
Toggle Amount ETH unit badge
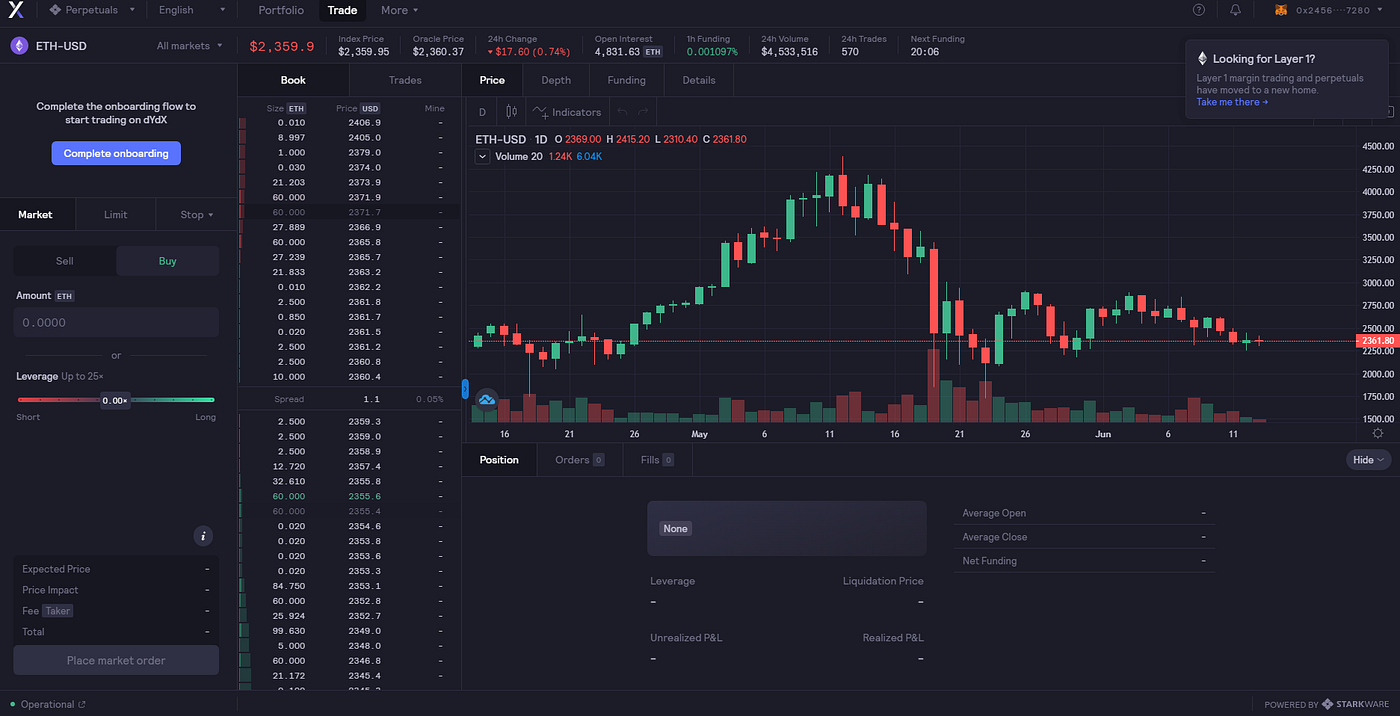pos(64,296)
